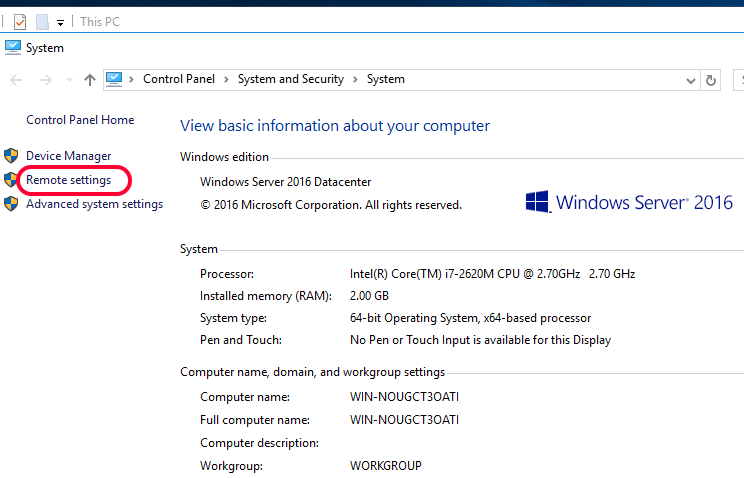Click the Full computer name value
The height and width of the screenshot is (478, 744).
pyautogui.click(x=404, y=420)
